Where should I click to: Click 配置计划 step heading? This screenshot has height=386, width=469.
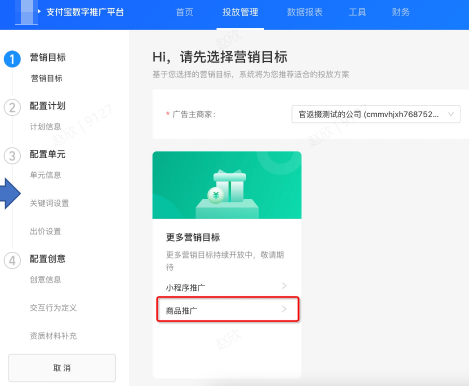(48, 106)
